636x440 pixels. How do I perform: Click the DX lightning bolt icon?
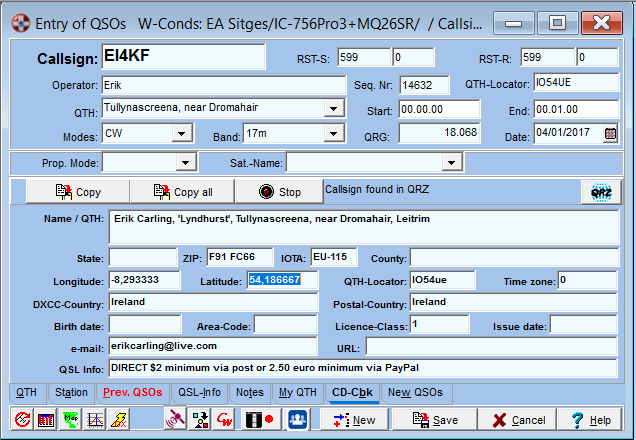pyautogui.click(x=119, y=420)
